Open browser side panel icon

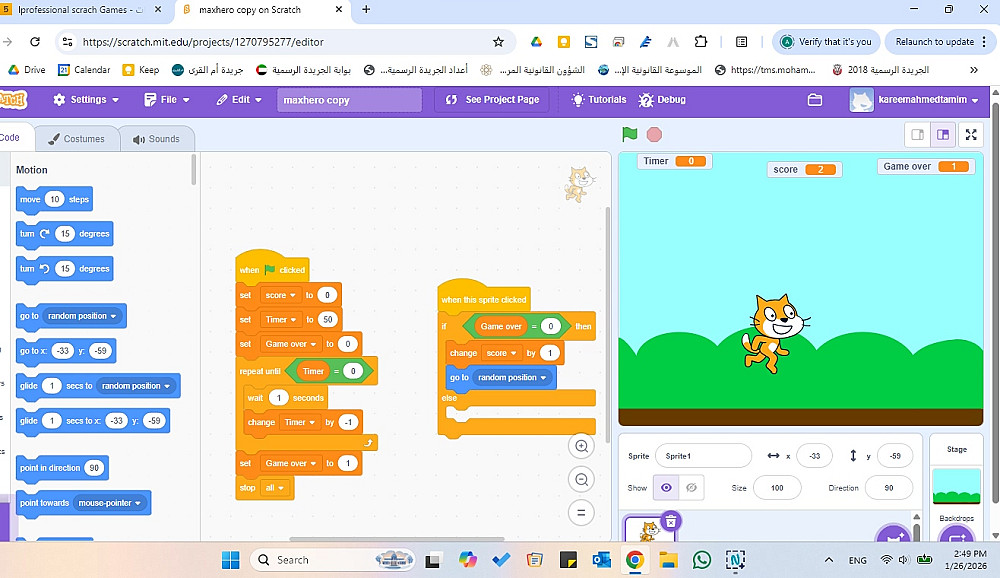pos(741,42)
